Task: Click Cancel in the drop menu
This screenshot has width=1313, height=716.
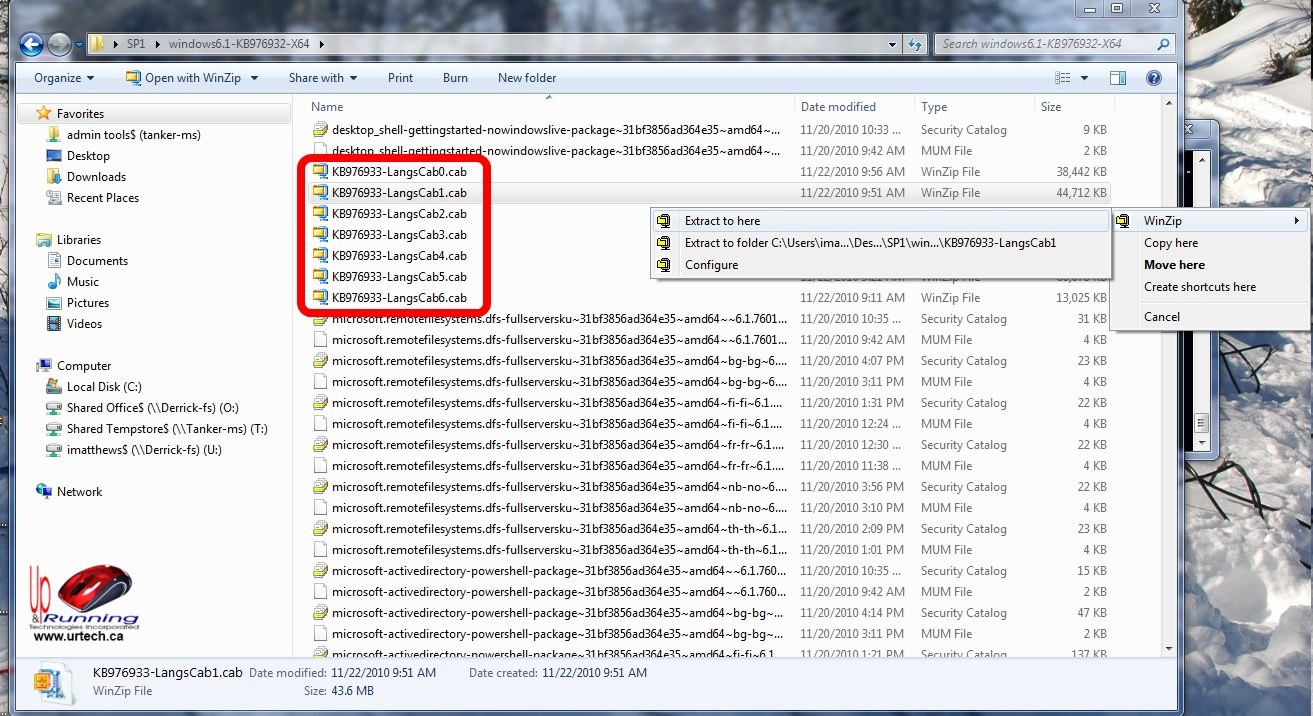Action: pyautogui.click(x=1162, y=317)
